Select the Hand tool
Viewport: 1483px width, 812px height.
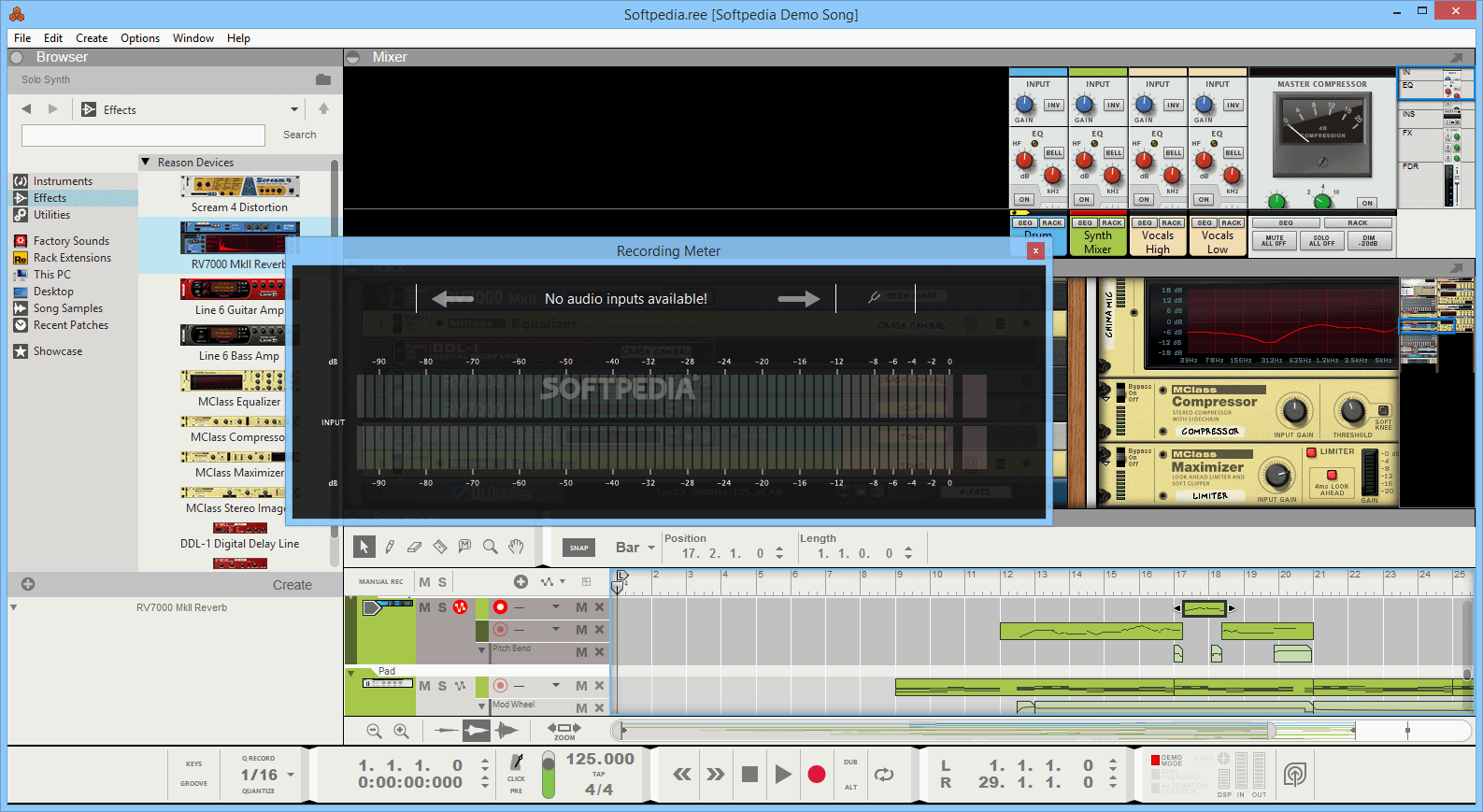coord(516,547)
